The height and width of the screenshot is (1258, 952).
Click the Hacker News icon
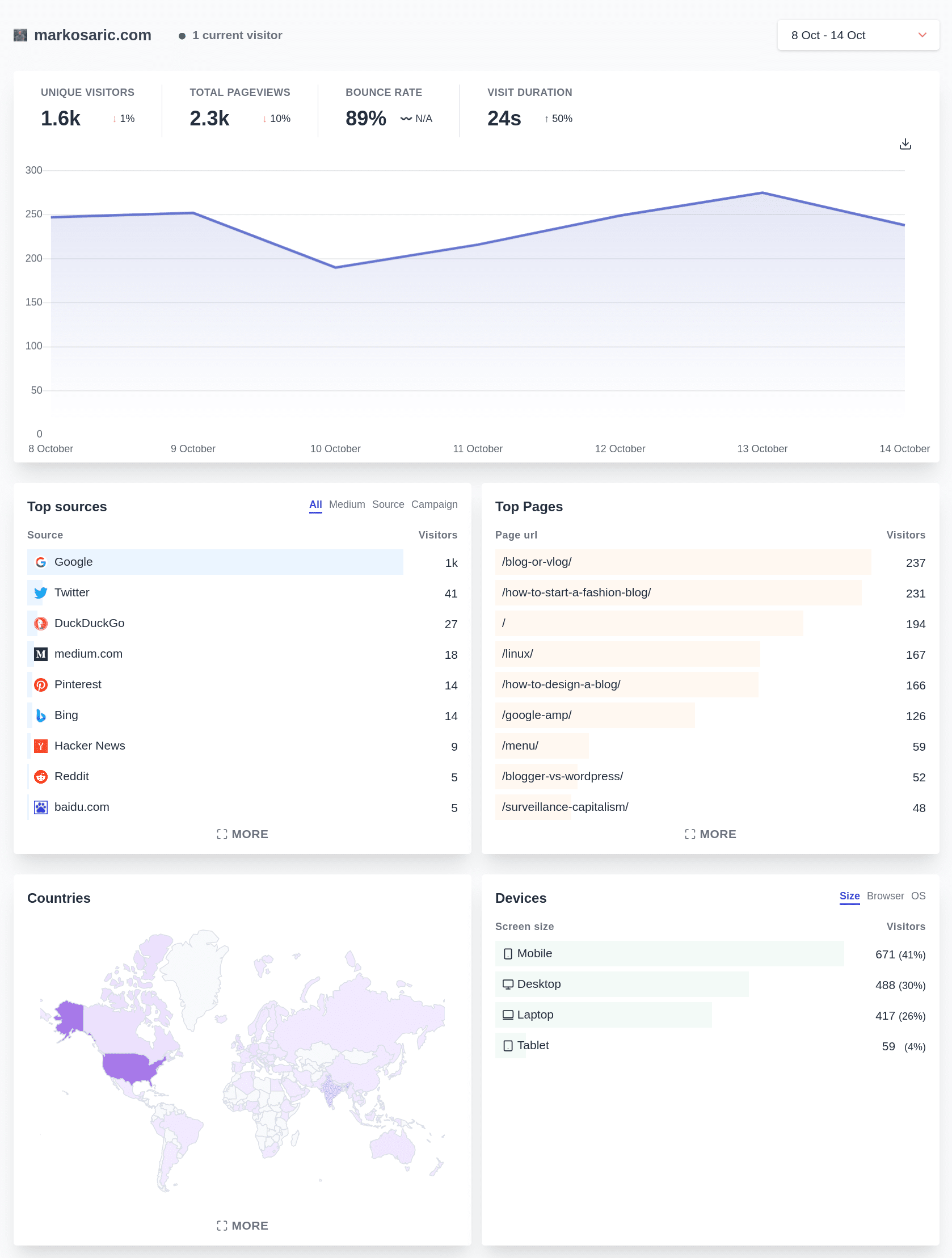point(40,746)
